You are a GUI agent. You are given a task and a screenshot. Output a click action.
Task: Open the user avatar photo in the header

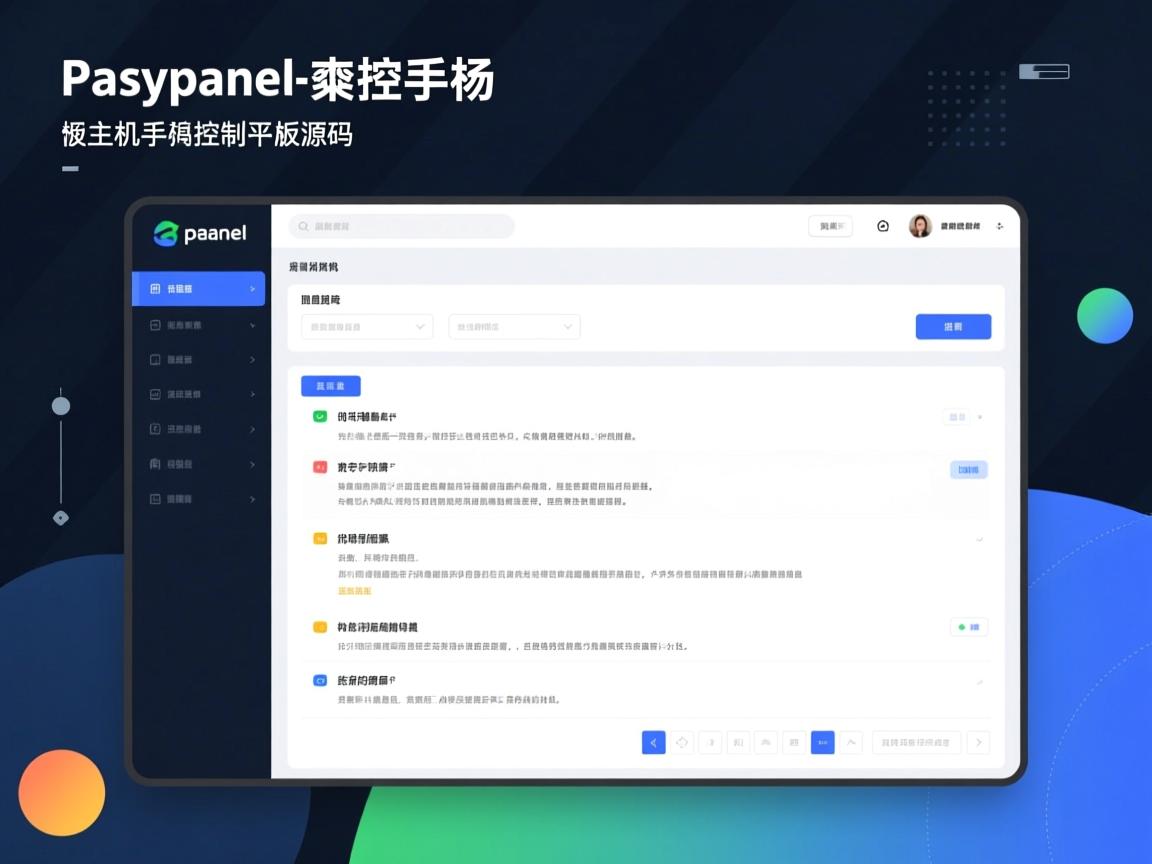tap(919, 226)
